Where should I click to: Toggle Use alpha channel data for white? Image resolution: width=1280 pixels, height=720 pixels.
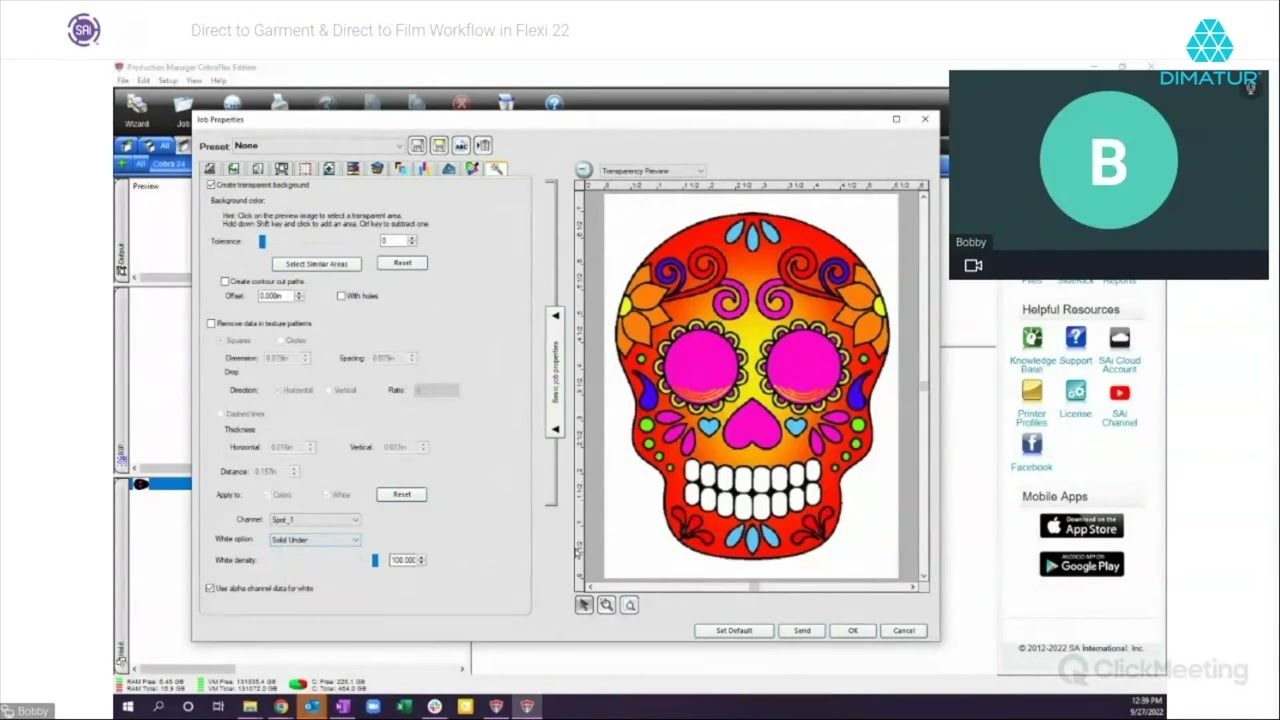click(x=210, y=588)
